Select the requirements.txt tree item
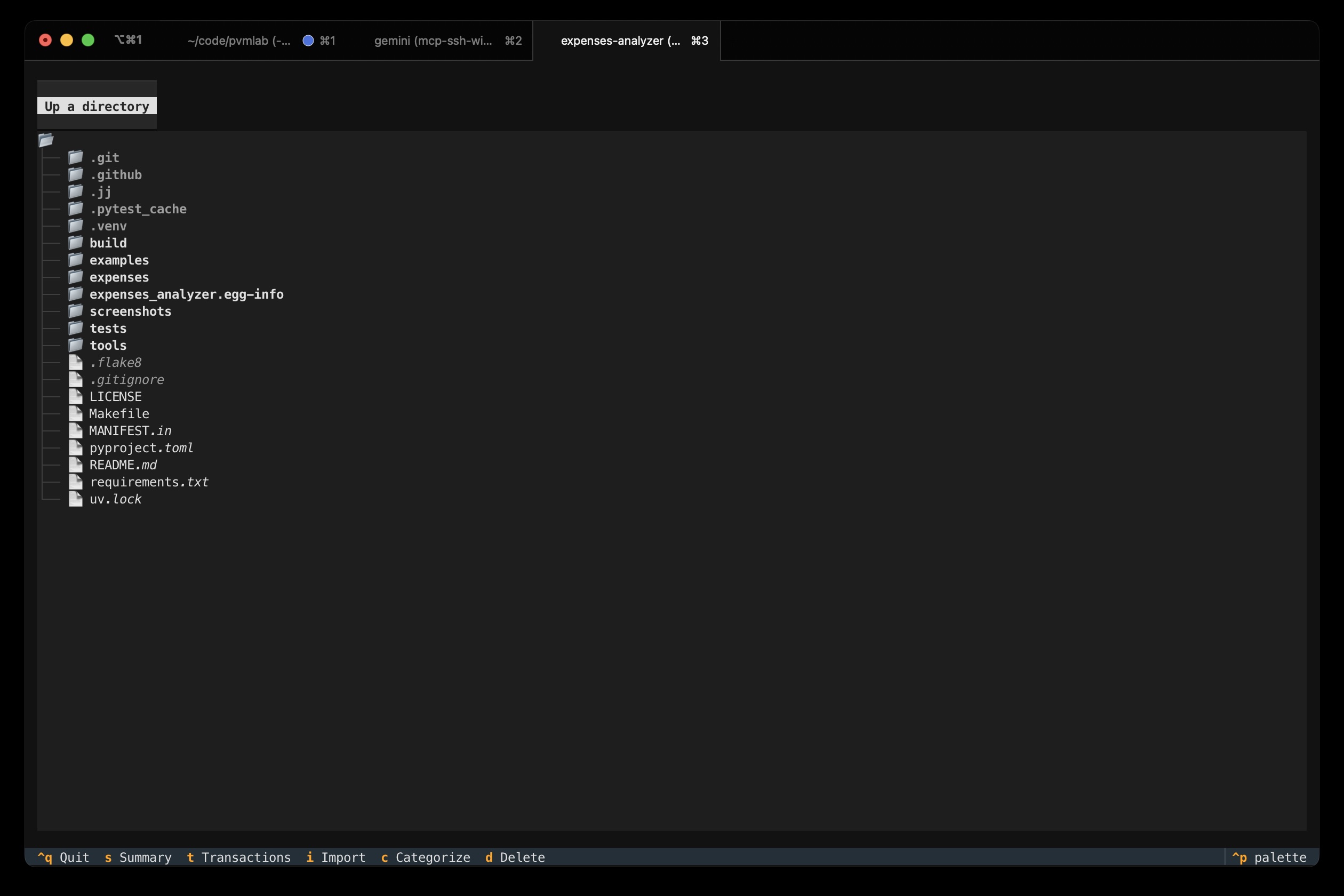This screenshot has height=896, width=1344. (x=149, y=482)
